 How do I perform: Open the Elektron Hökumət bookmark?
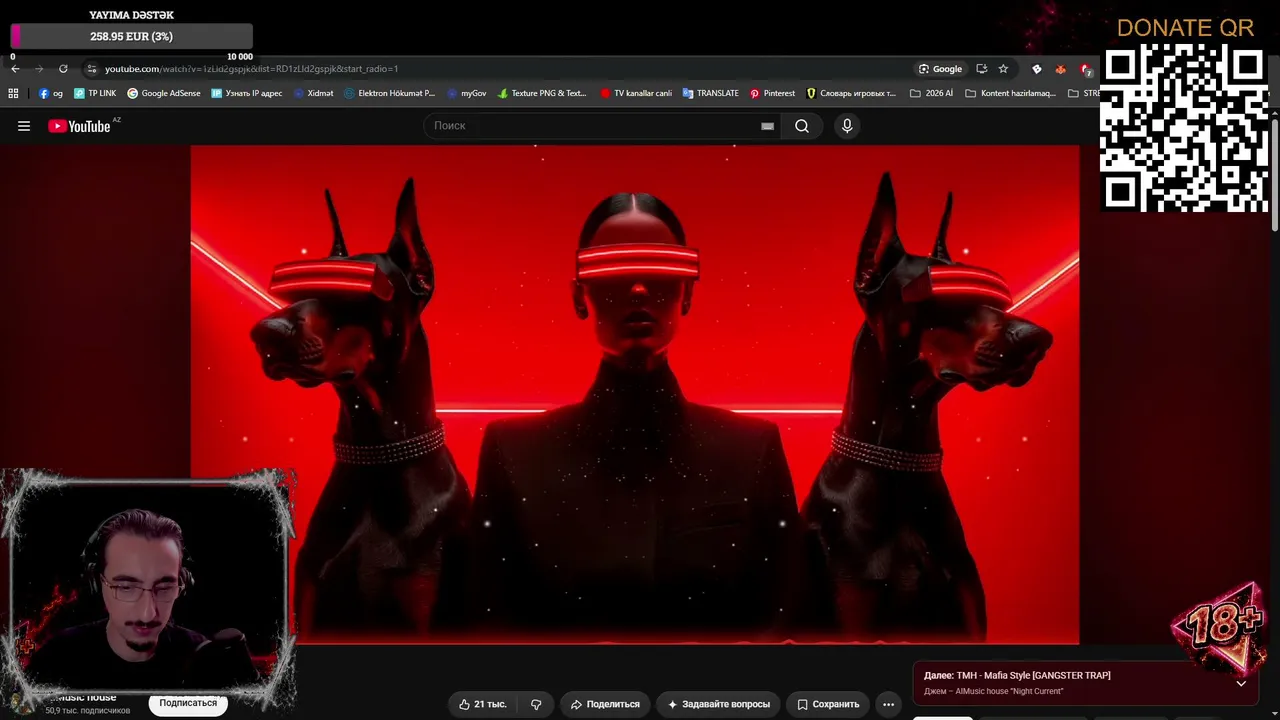point(389,93)
